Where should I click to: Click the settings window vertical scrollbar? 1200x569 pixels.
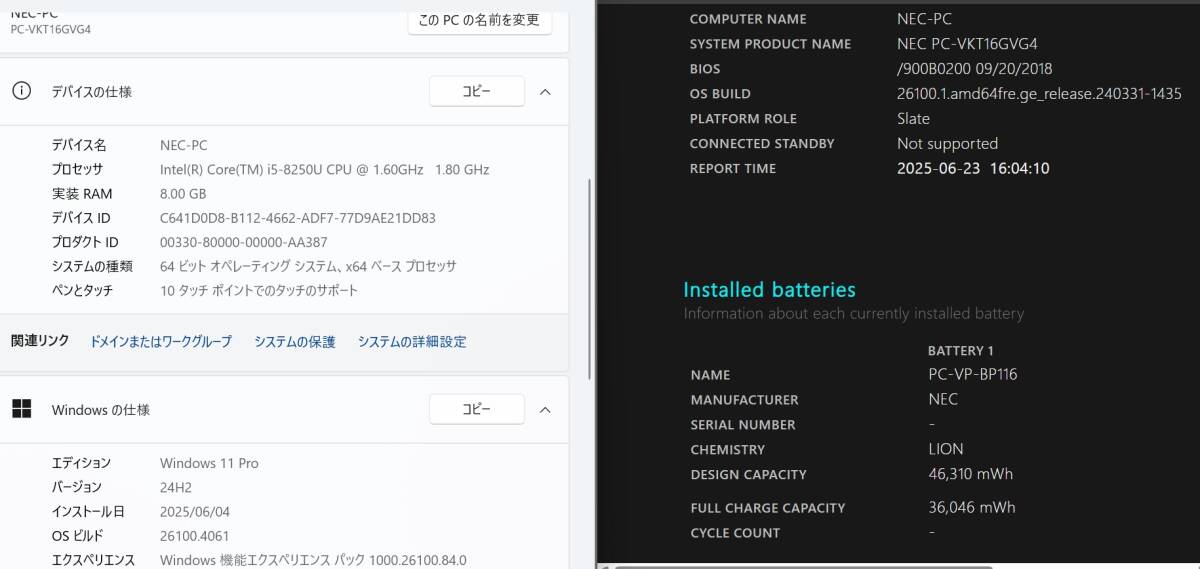click(590, 280)
